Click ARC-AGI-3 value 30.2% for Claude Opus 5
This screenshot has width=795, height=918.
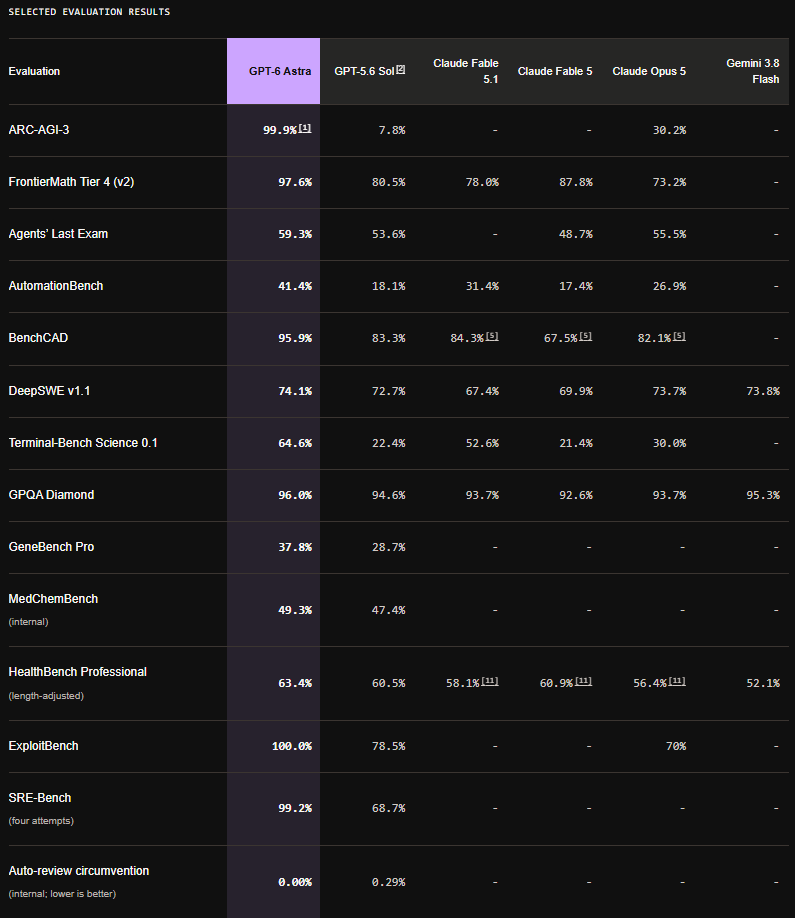coord(669,130)
